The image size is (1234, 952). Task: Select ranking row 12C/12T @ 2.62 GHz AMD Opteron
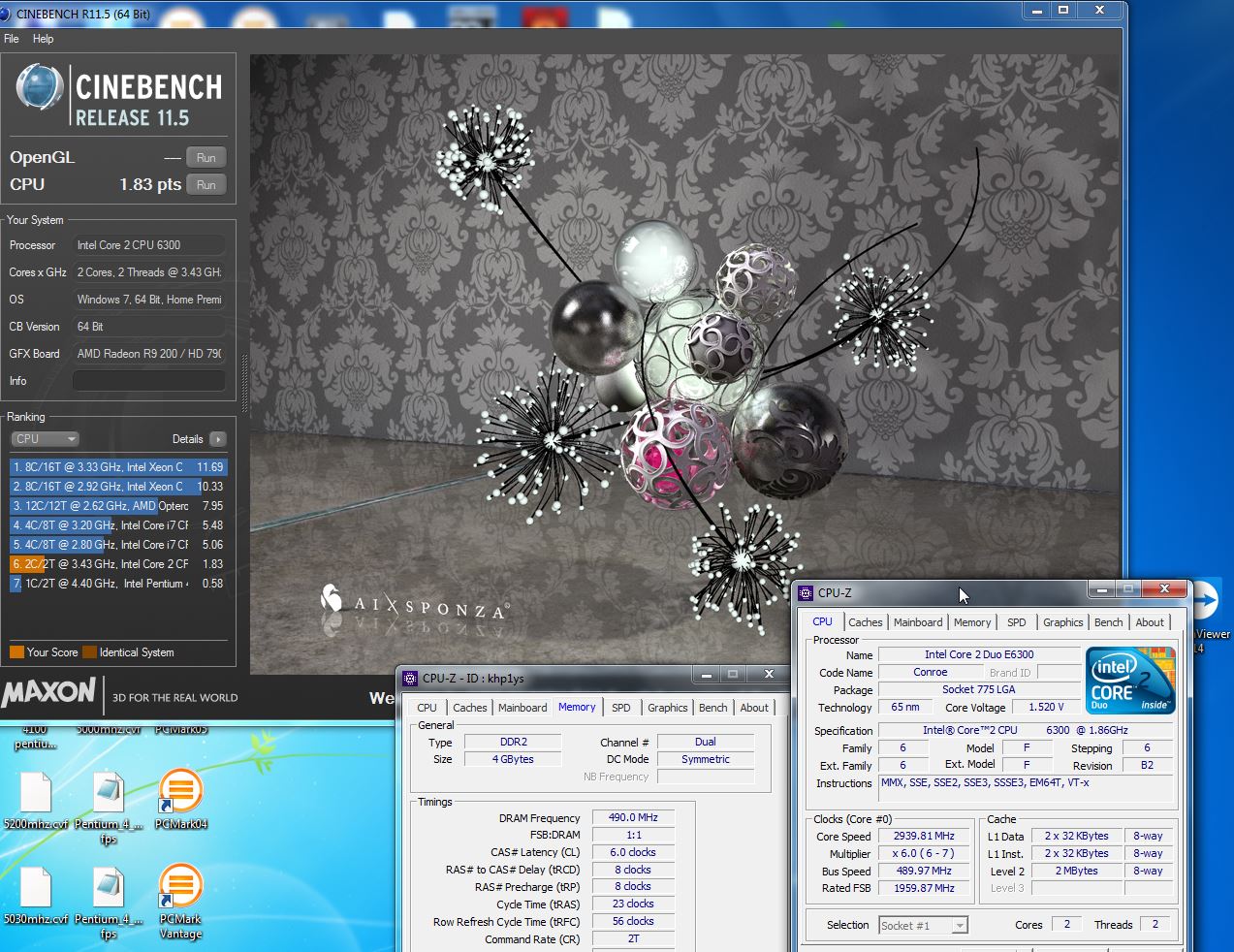pos(118,506)
